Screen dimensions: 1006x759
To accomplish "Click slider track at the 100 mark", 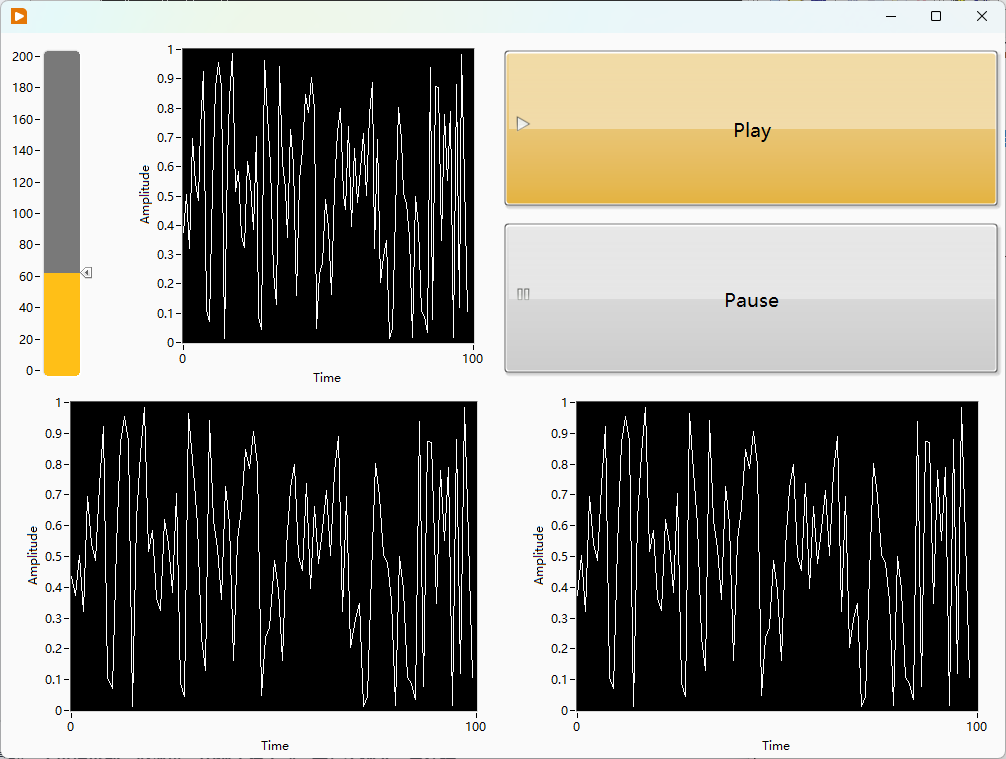I will 62,213.
